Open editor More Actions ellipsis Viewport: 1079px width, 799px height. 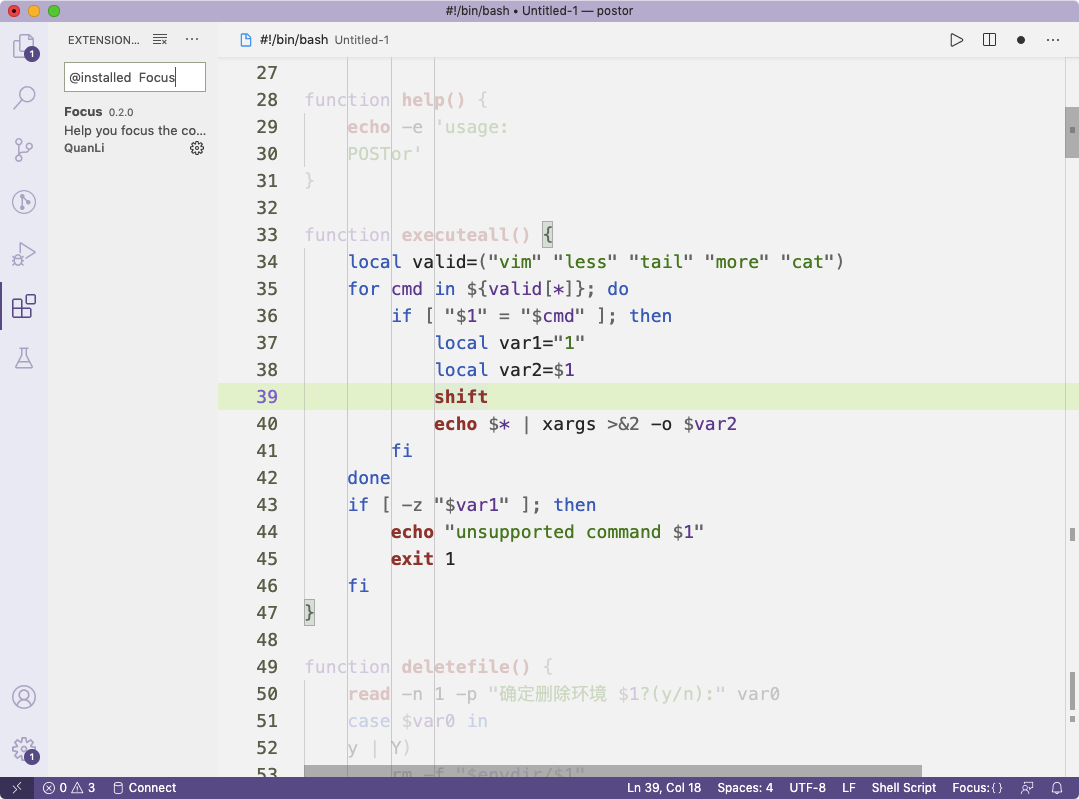click(x=1053, y=40)
